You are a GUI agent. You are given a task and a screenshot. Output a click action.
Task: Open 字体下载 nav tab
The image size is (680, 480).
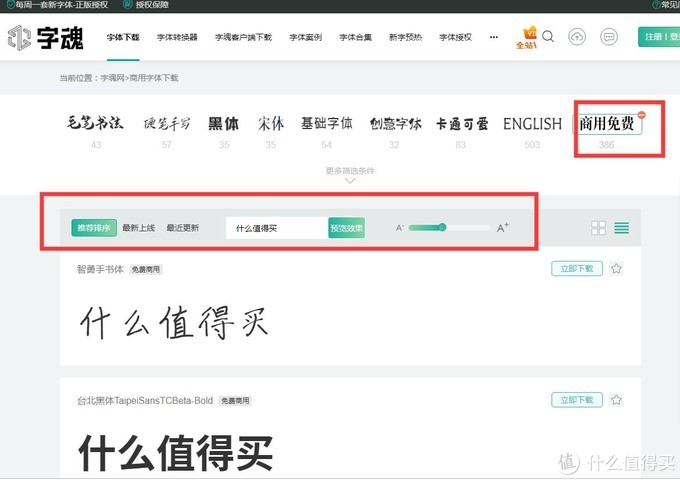tap(123, 37)
